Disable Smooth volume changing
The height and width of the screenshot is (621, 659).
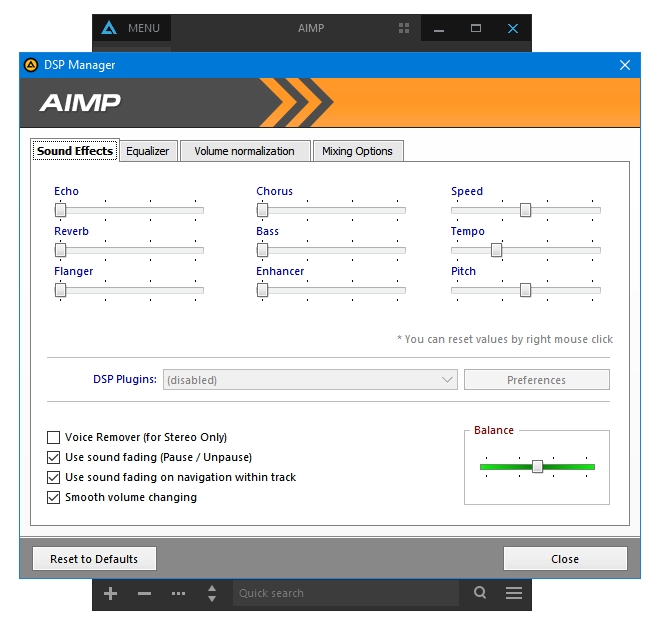coord(53,497)
